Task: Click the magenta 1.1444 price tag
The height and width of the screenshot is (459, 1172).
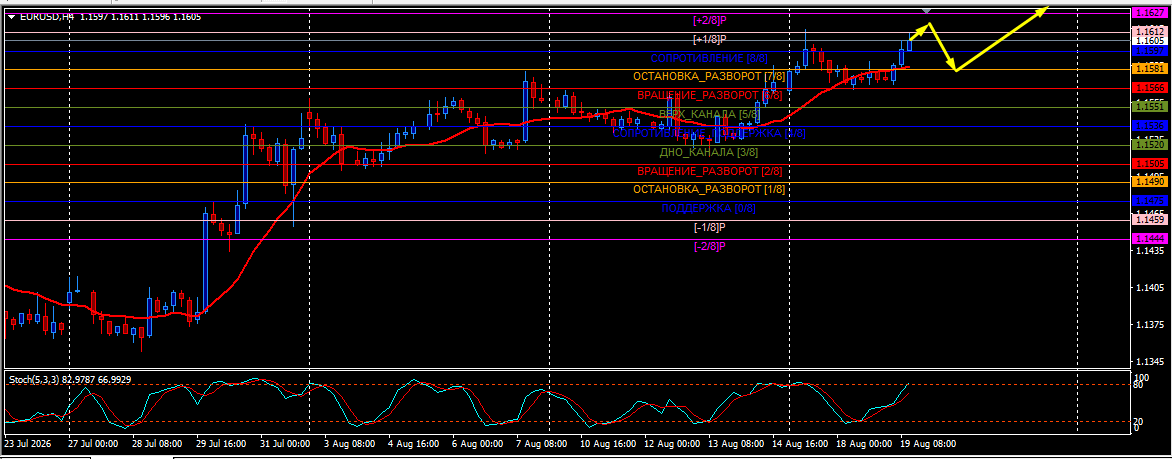Action: (1148, 238)
